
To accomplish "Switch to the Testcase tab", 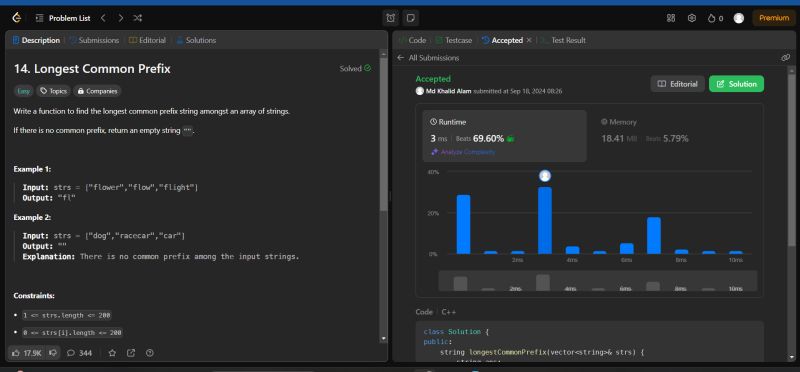I will tap(455, 40).
